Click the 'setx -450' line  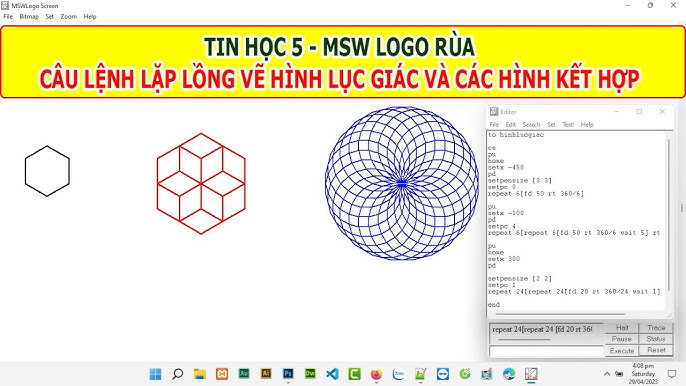pos(506,168)
